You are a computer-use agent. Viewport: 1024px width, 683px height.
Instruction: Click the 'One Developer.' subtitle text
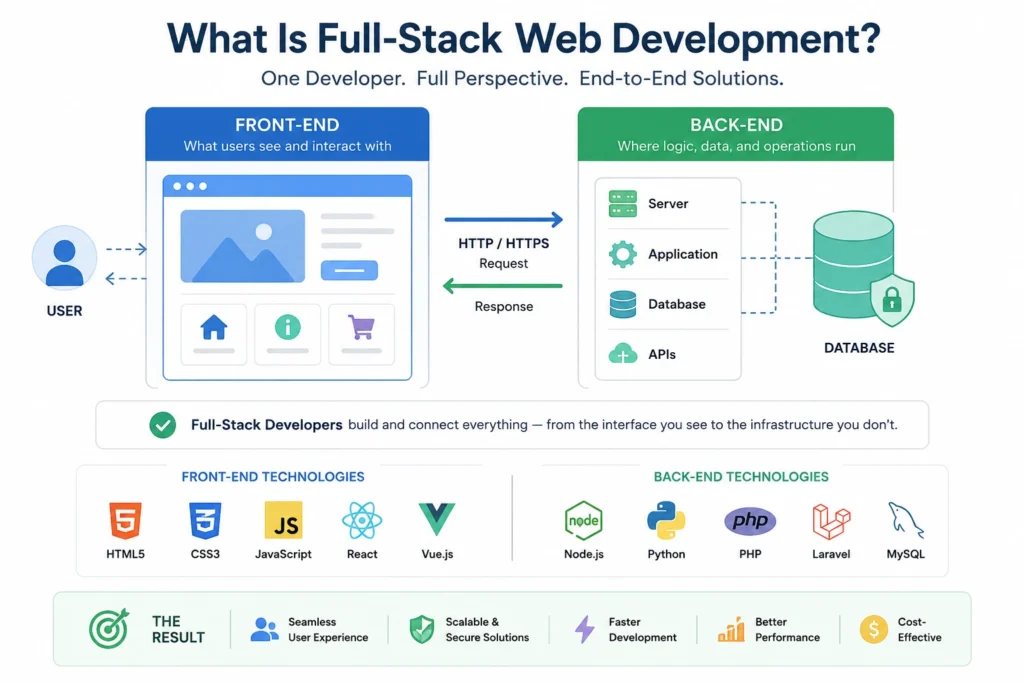(x=333, y=79)
